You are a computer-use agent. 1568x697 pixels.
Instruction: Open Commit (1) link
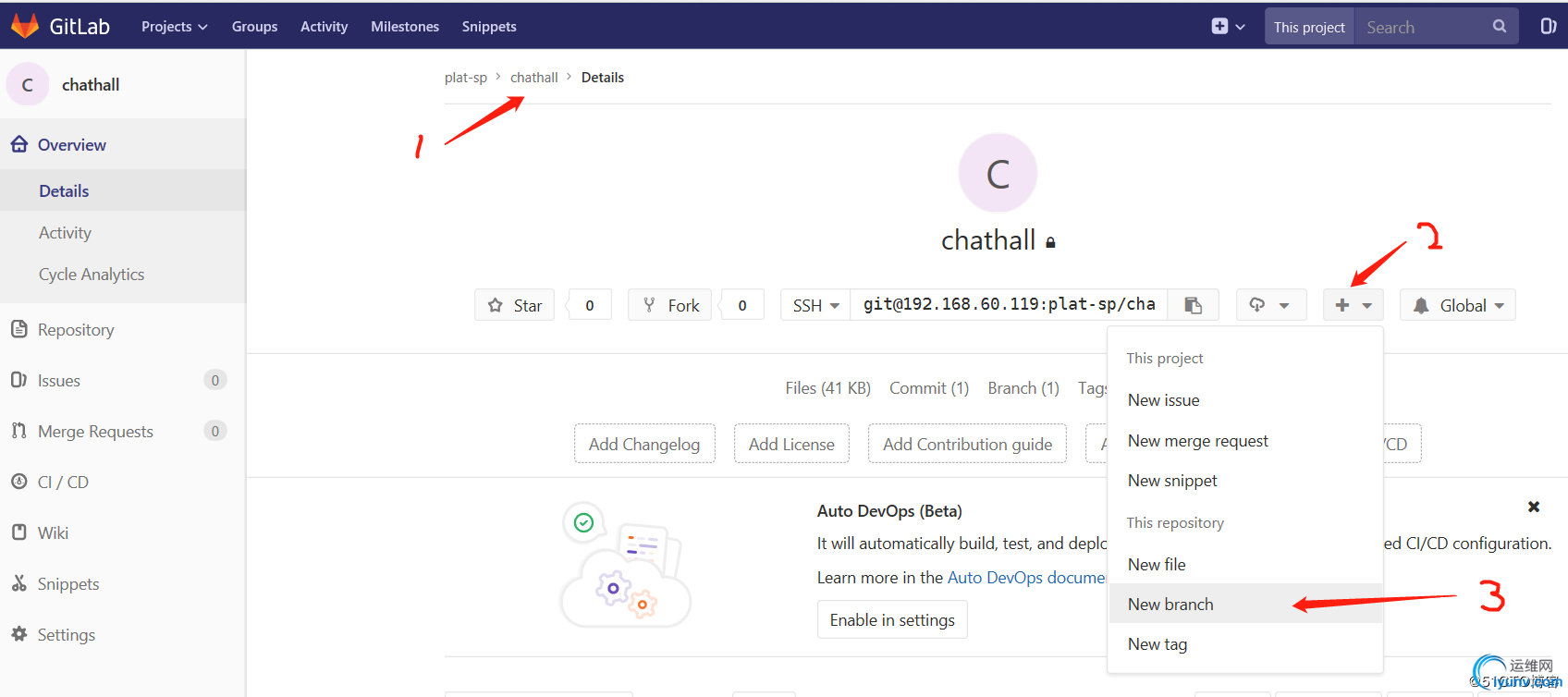coord(929,388)
